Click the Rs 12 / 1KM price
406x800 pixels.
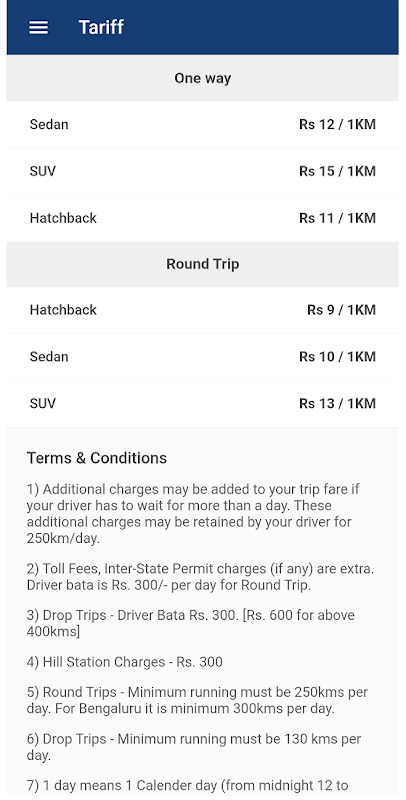coord(337,124)
